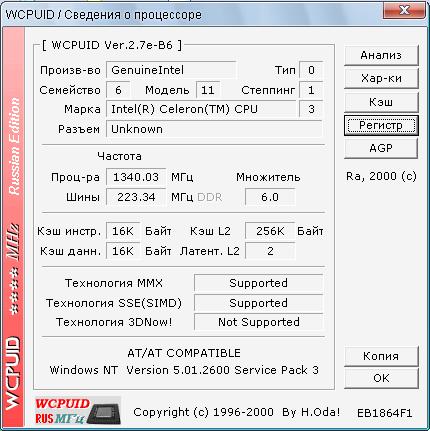Click the Ra, 2000 (c) text

click(381, 176)
